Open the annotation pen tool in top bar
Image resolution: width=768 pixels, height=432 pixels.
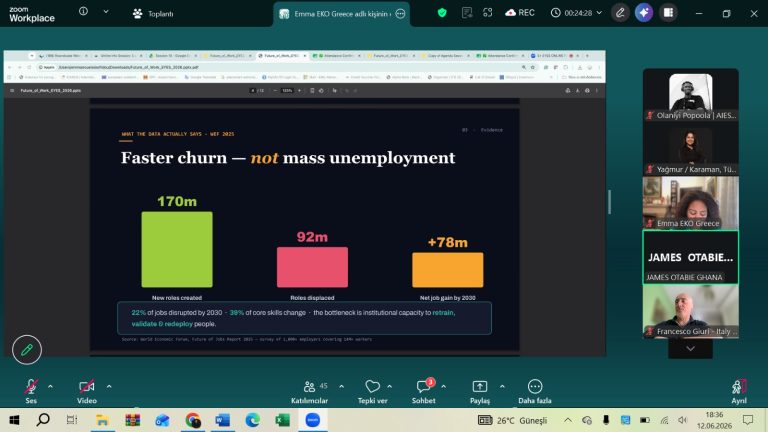620,13
